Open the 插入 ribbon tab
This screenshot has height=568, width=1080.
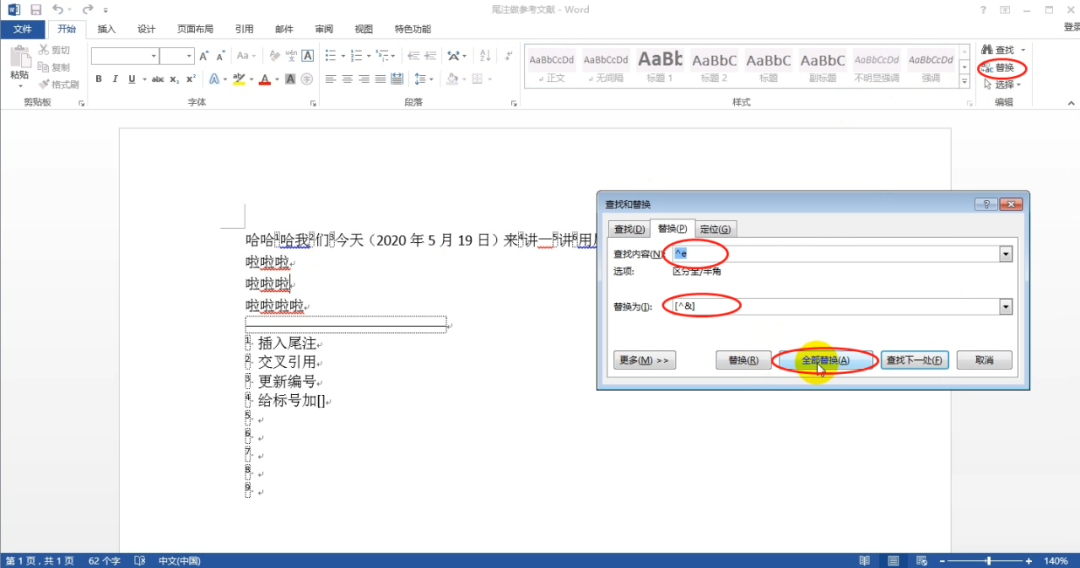[106, 29]
